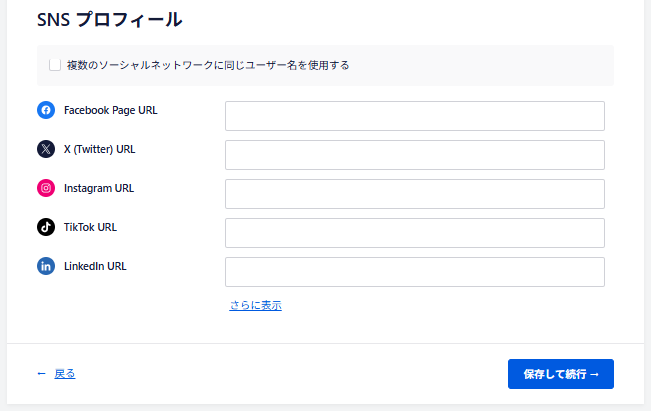Click the Instagram logo icon
651x411 pixels.
click(x=46, y=188)
